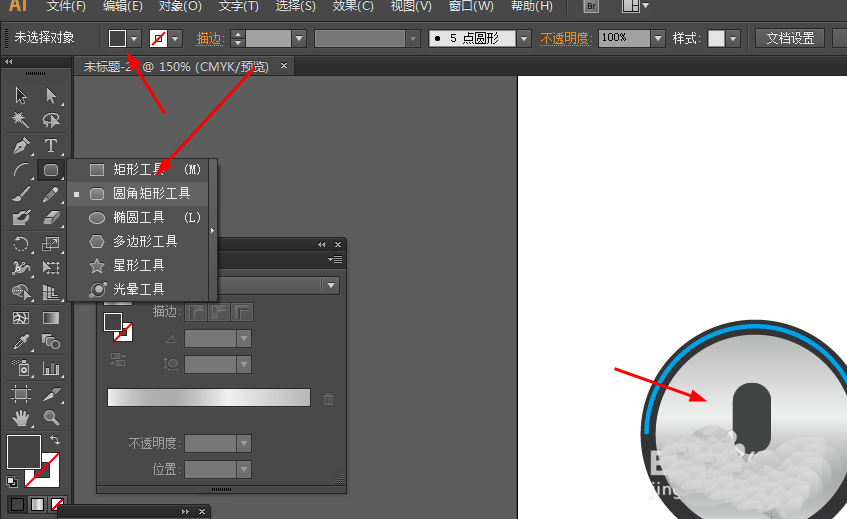
Task: Open the 文件(F) menu
Action: click(x=66, y=6)
